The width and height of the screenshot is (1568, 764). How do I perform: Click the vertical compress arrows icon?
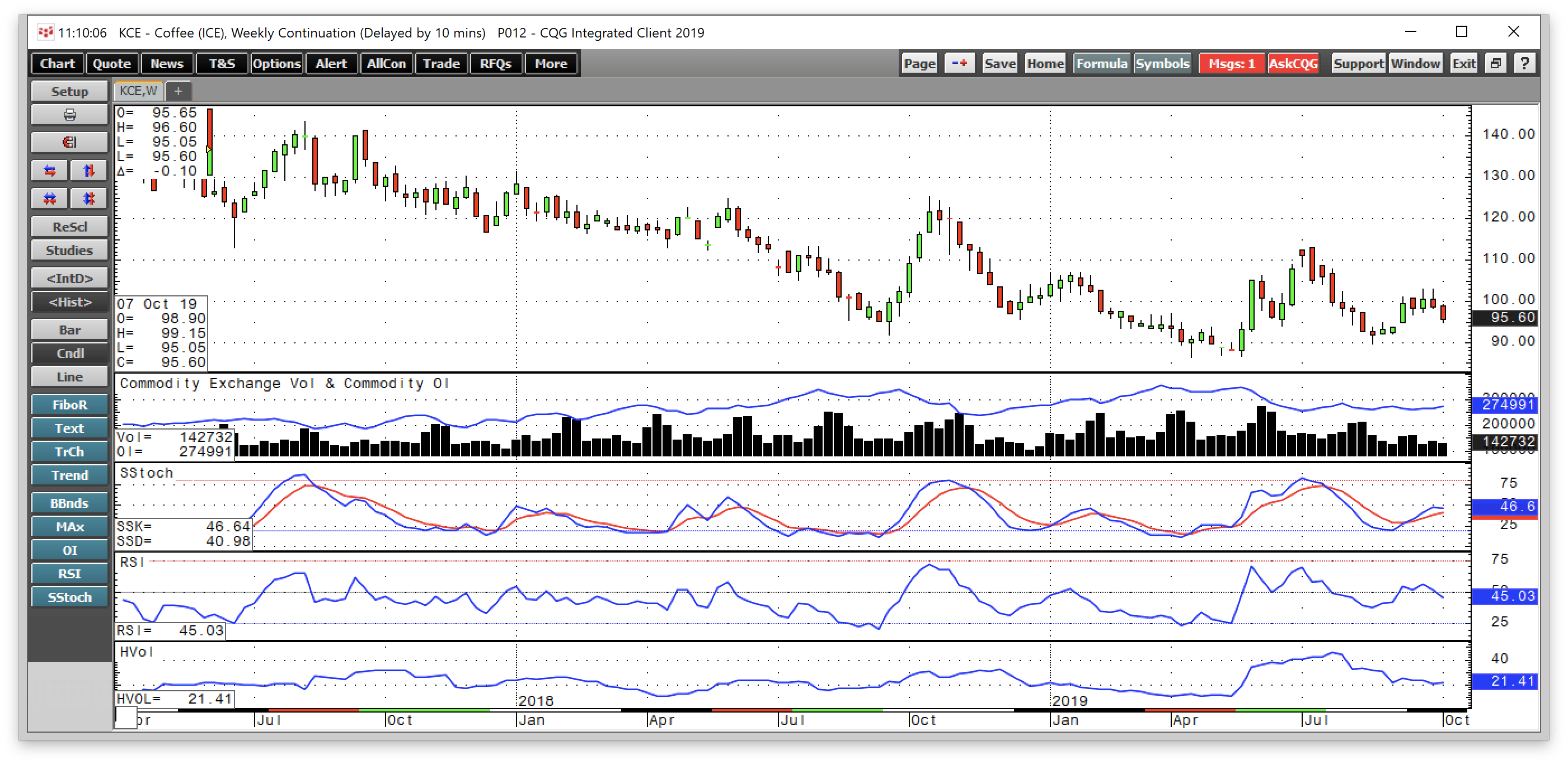tap(89, 199)
